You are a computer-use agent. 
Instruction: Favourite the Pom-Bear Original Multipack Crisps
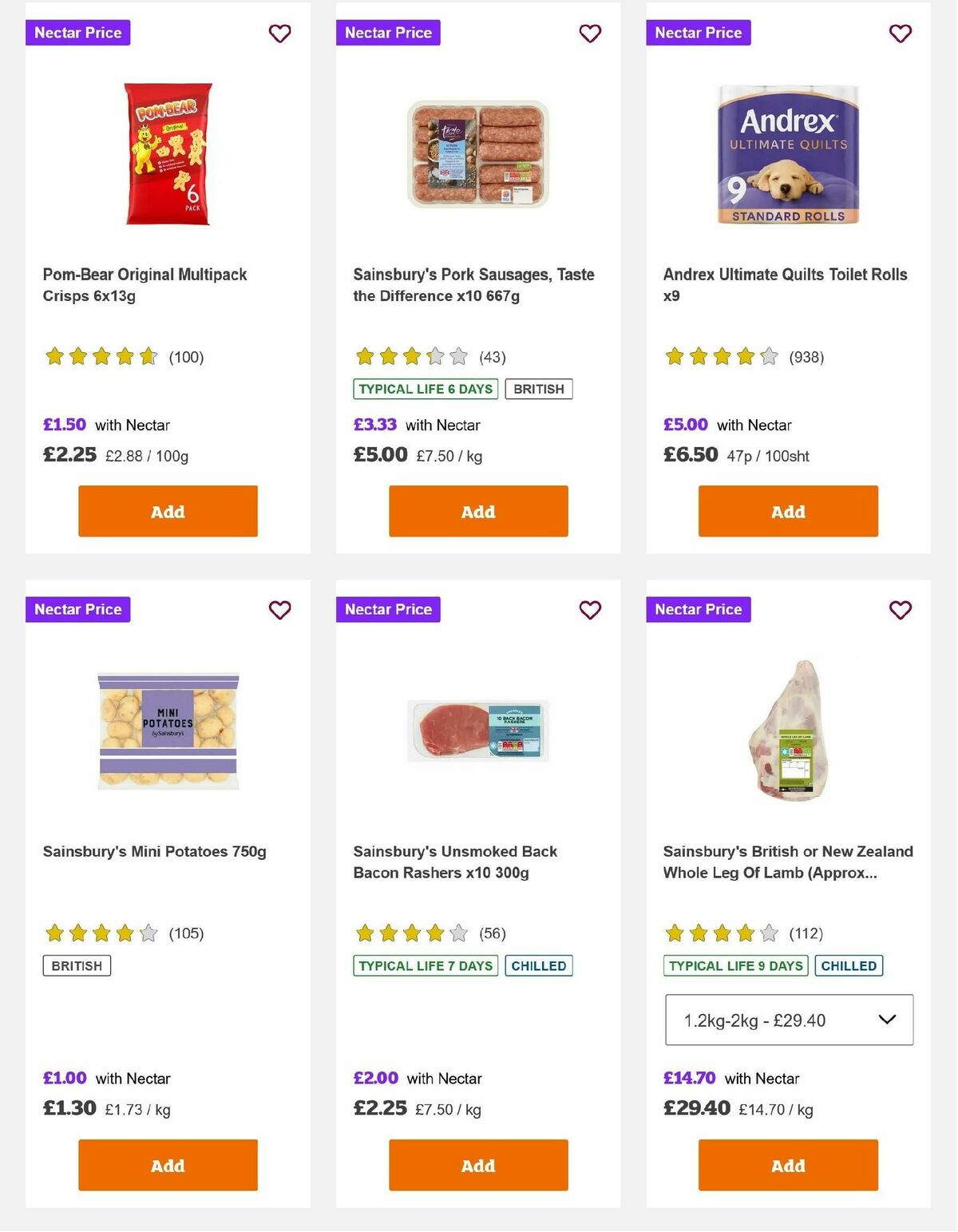pos(279,34)
